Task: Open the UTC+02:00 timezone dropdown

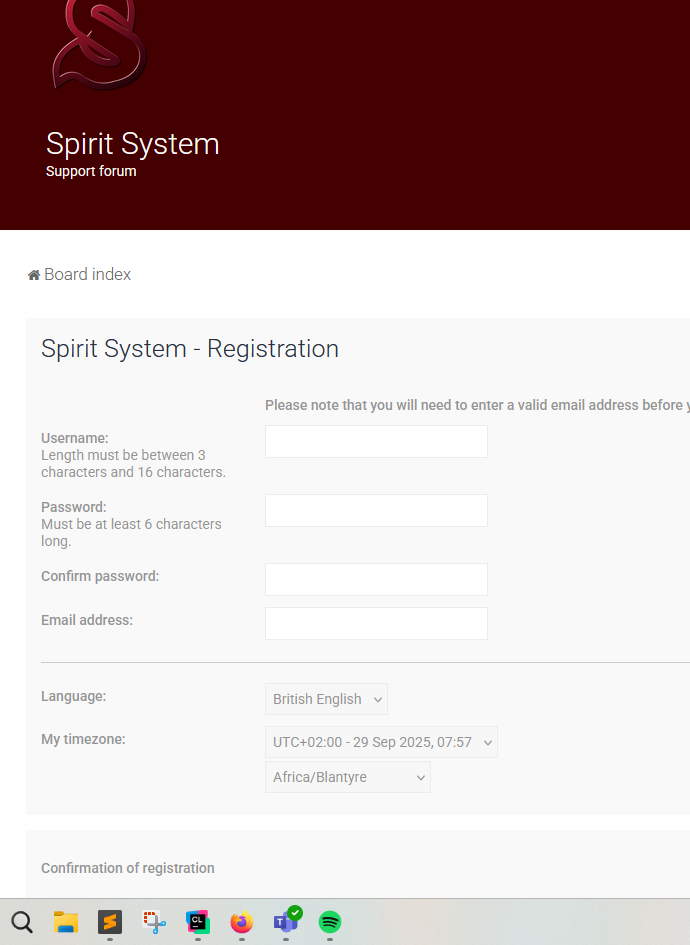Action: 381,742
